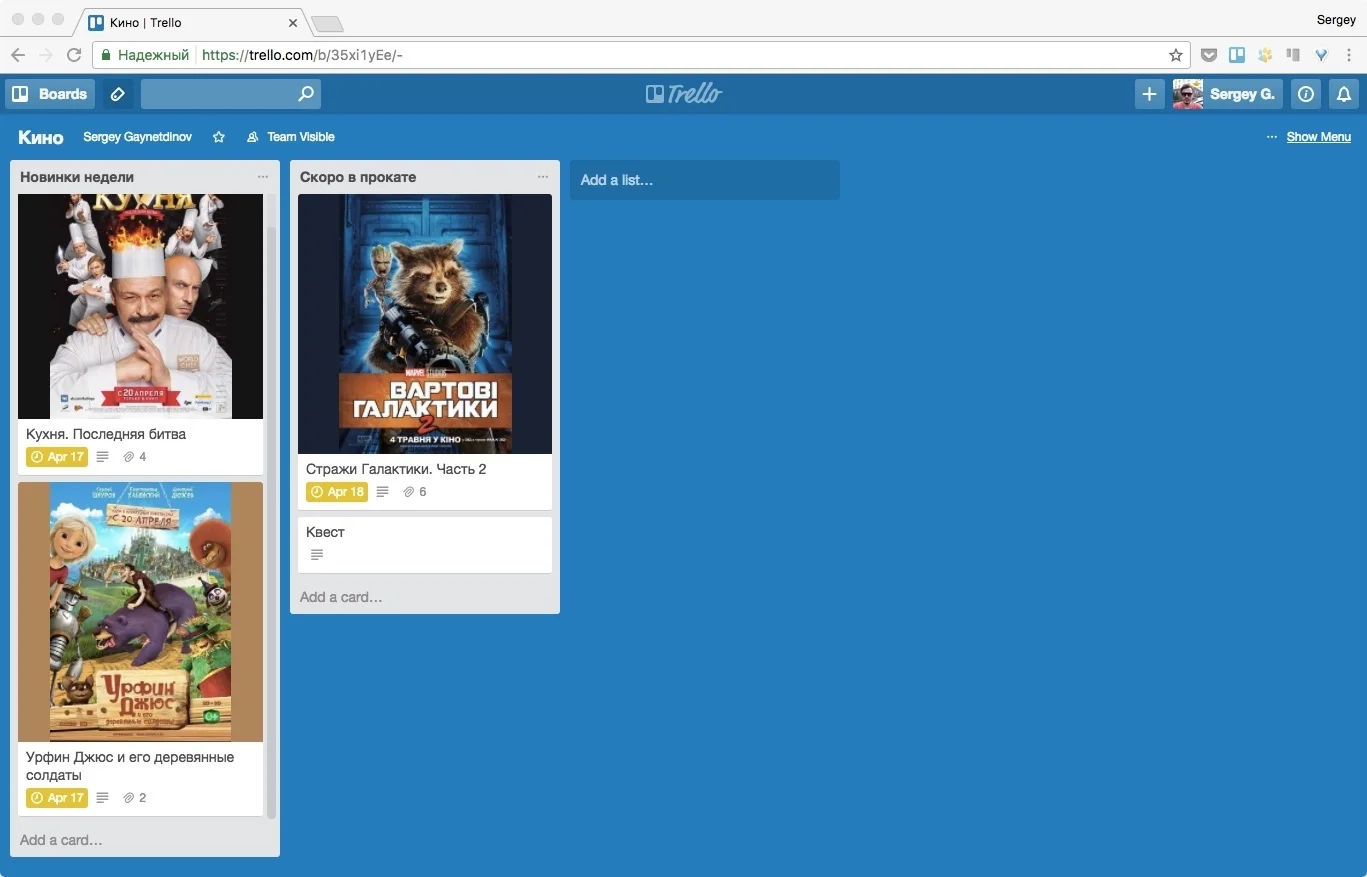Click the Trello logo in the header
This screenshot has width=1367, height=877.
684,94
